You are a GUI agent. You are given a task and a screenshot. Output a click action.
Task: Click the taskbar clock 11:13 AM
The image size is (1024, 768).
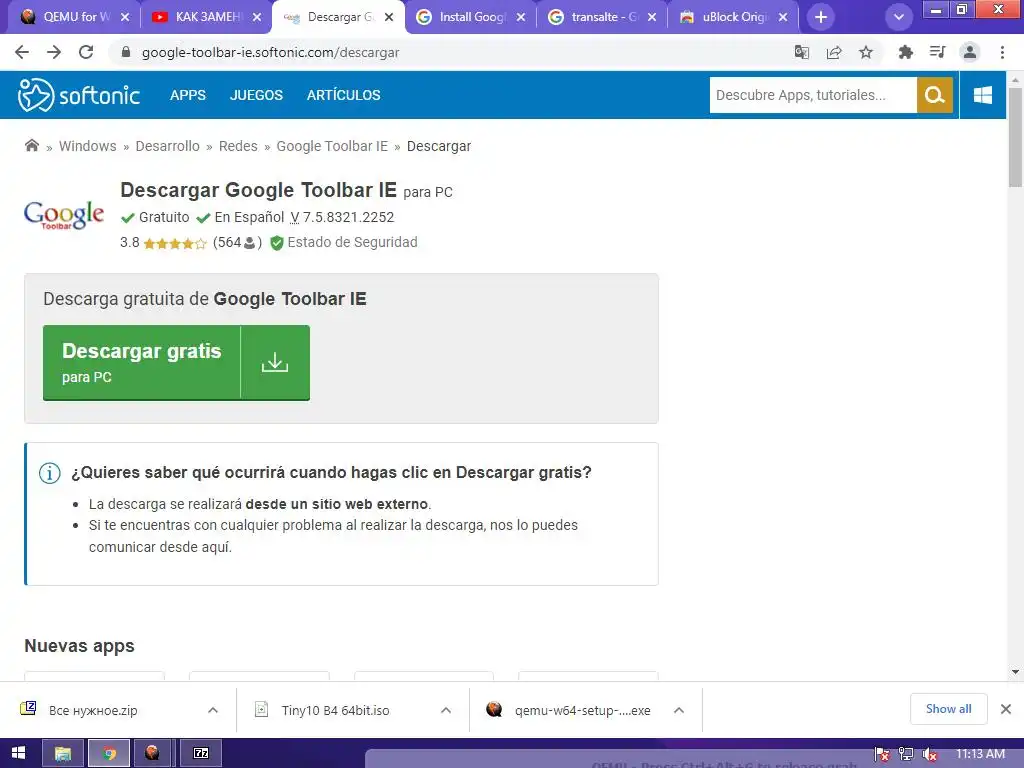[x=980, y=754]
